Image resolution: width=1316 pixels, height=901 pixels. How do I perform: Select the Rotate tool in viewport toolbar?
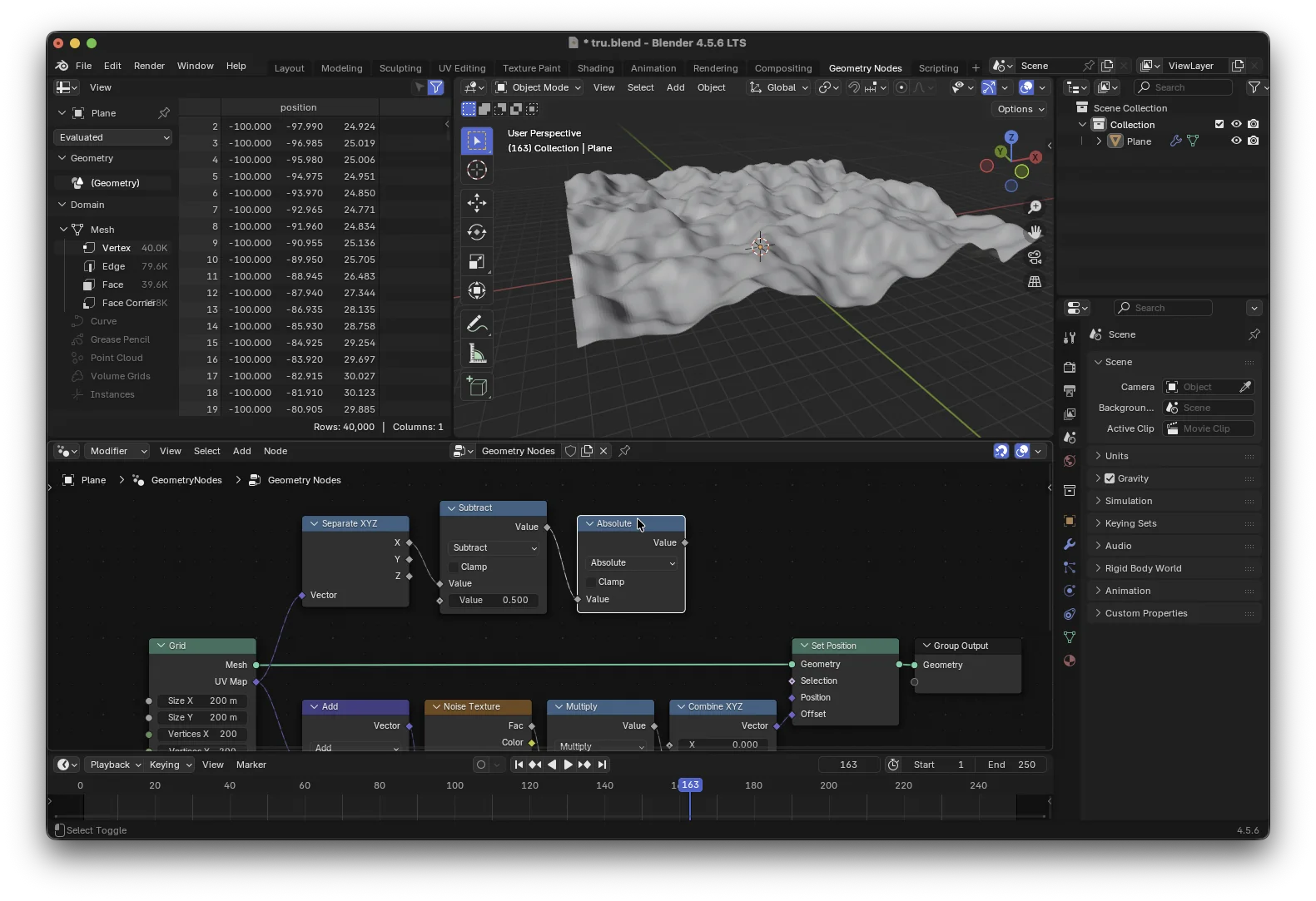click(x=477, y=232)
